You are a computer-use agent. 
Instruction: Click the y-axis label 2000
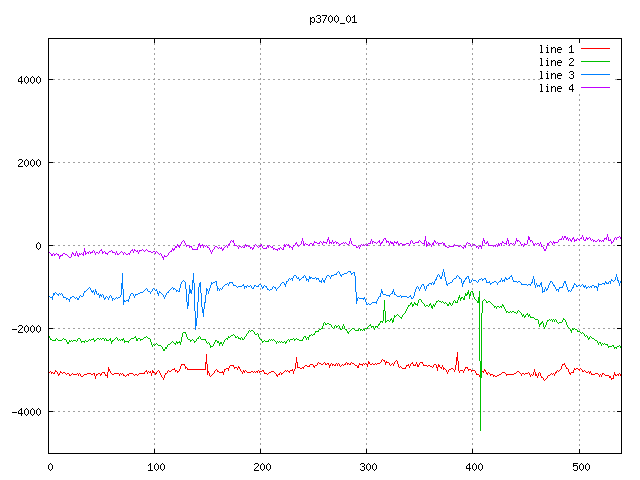(29, 163)
